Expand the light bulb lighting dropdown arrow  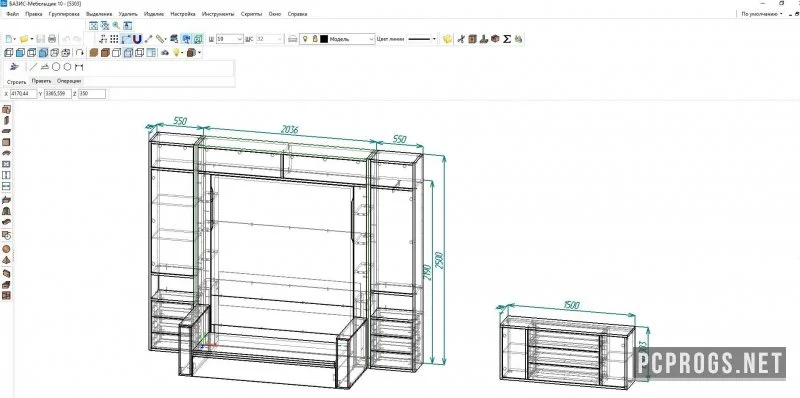coord(182,53)
